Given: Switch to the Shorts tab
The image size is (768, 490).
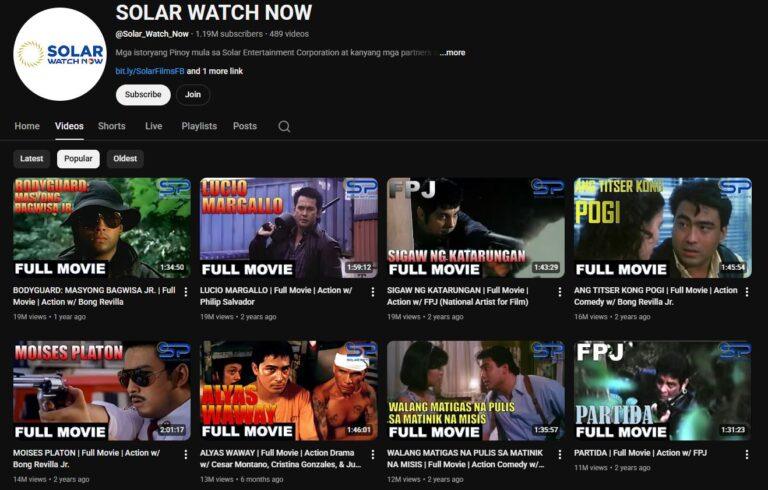Looking at the screenshot, I should 112,126.
